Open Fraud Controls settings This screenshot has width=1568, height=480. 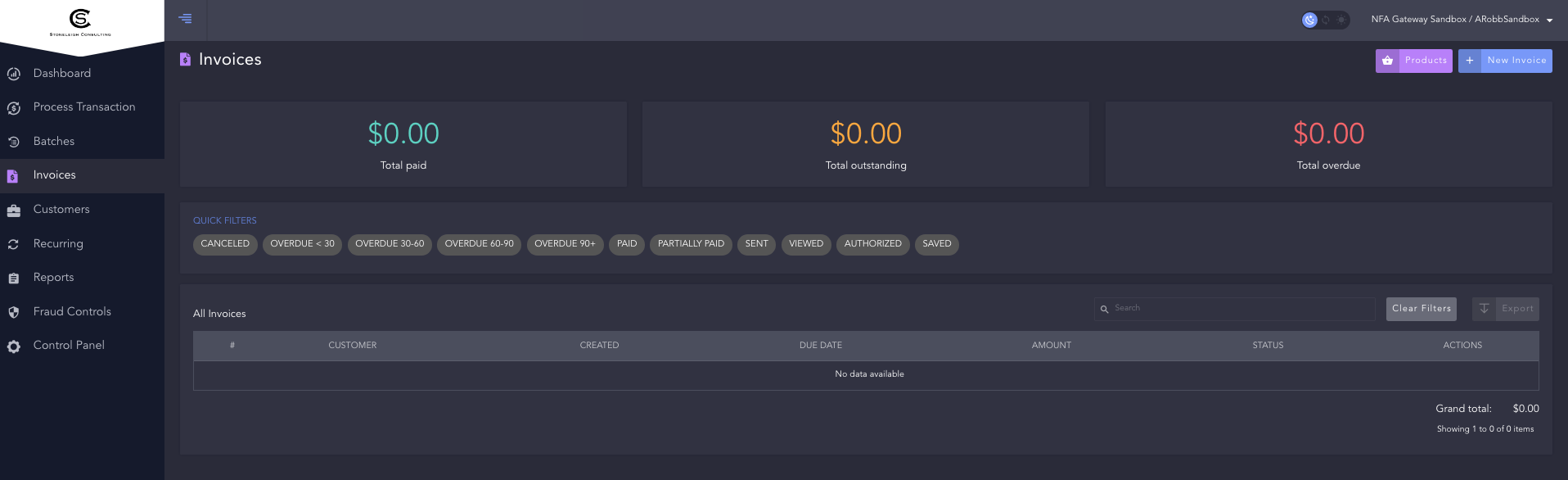82,312
